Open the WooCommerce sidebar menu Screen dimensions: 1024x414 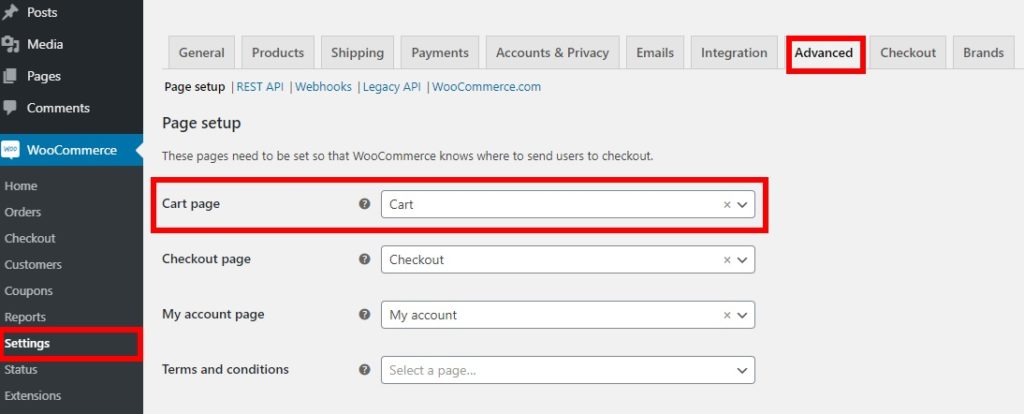(71, 150)
